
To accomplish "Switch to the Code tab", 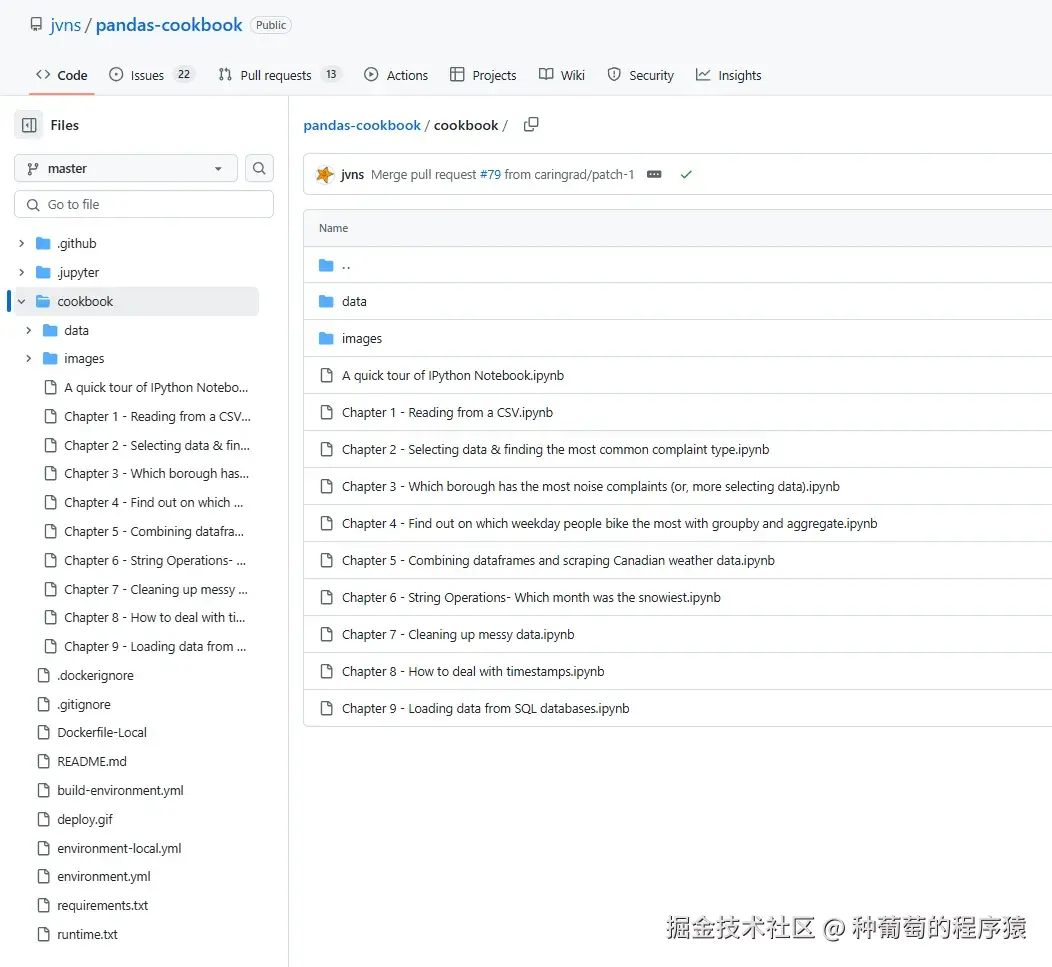I will coord(62,75).
